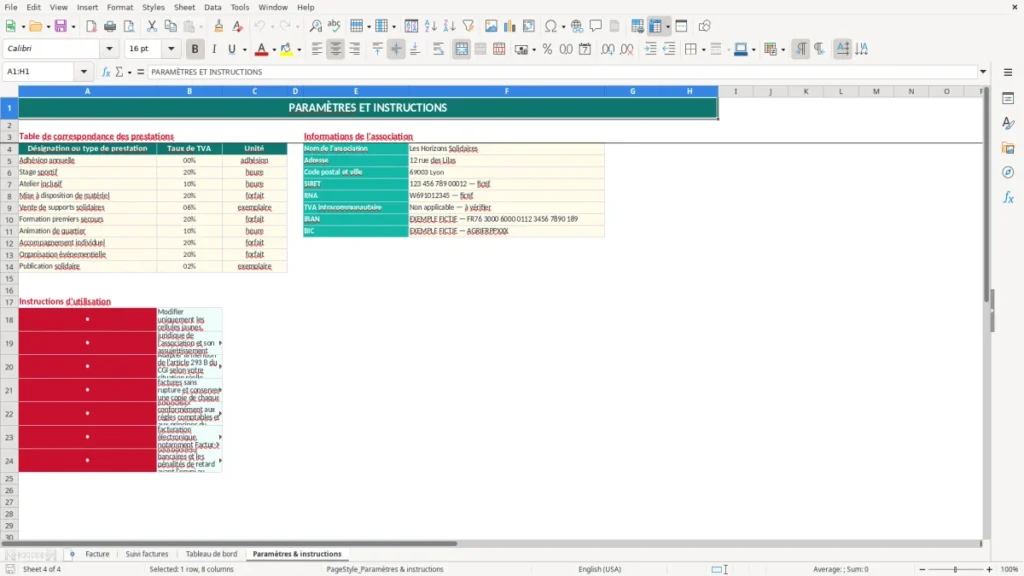This screenshot has height=576, width=1024.
Task: Toggle left-to-right paragraph direction
Action: click(x=801, y=49)
